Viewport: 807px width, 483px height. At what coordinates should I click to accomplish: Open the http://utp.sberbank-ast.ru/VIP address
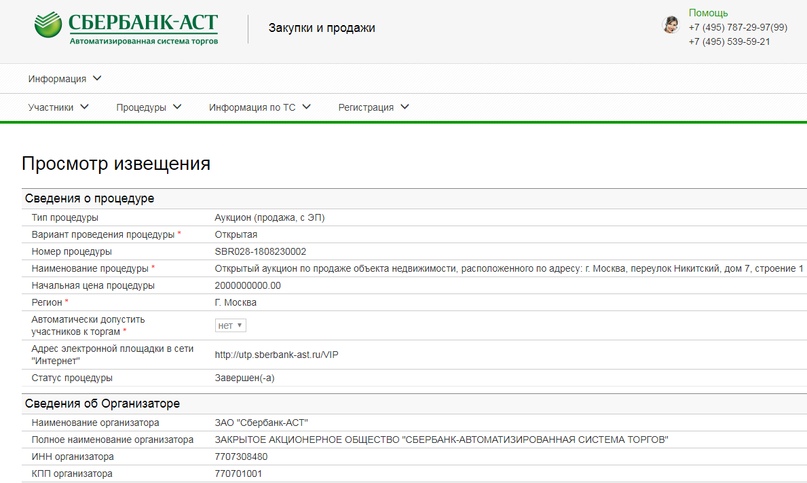click(x=276, y=355)
